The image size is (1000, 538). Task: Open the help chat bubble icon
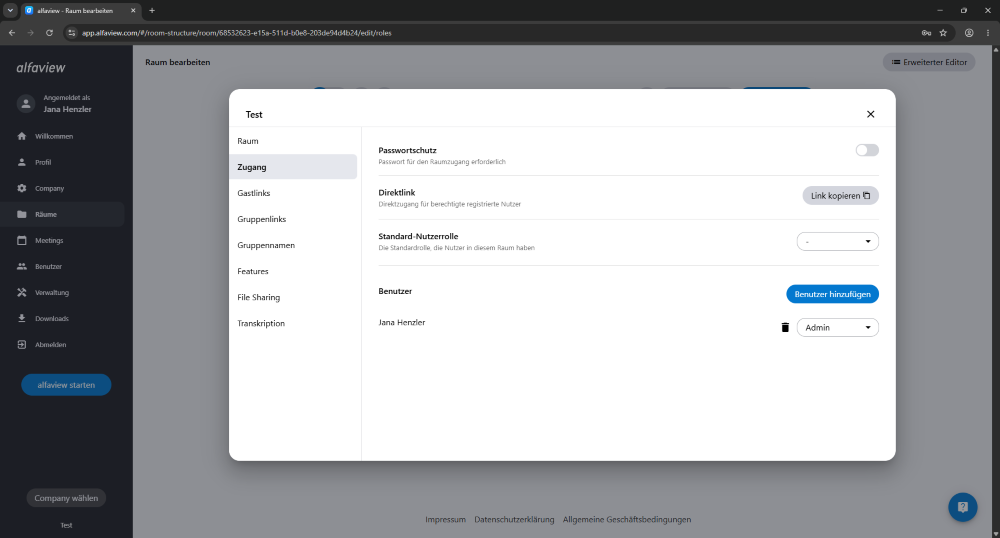tap(962, 507)
